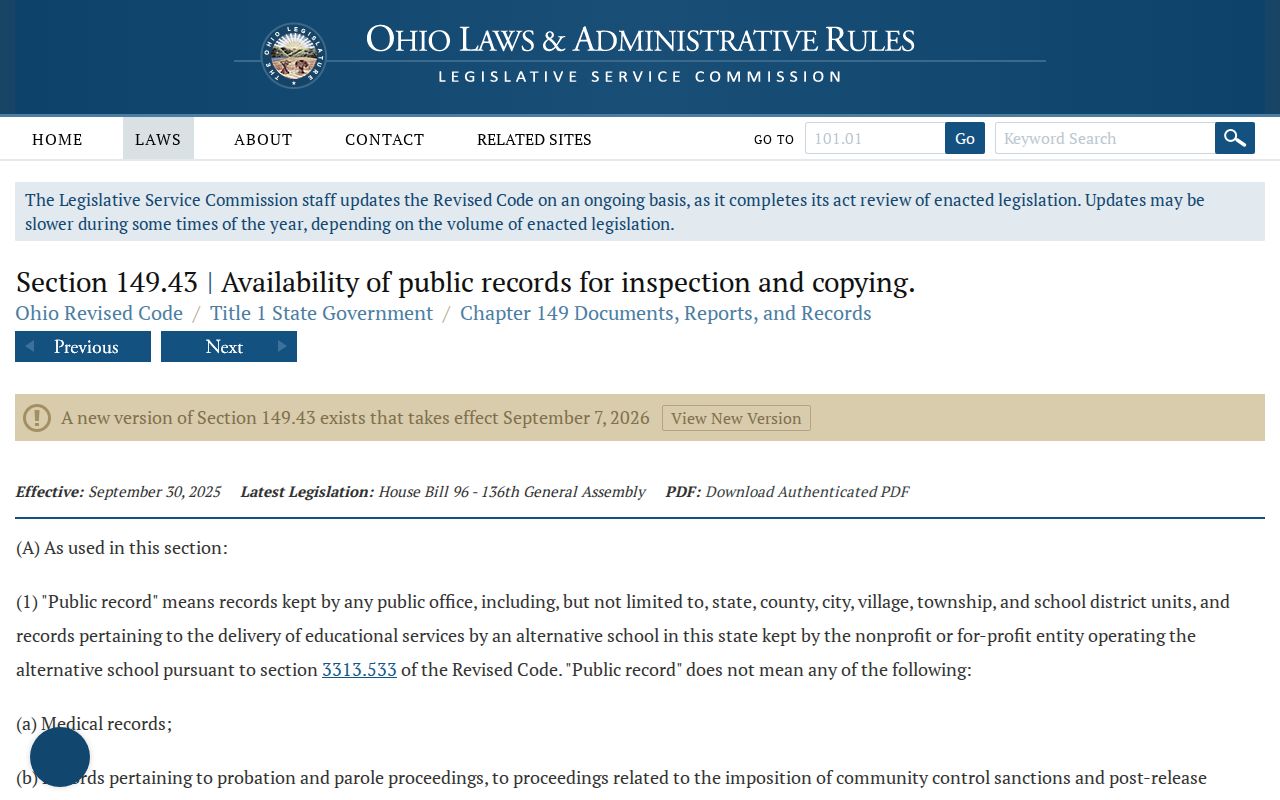
Task: Go to the Next section
Action: click(x=229, y=347)
